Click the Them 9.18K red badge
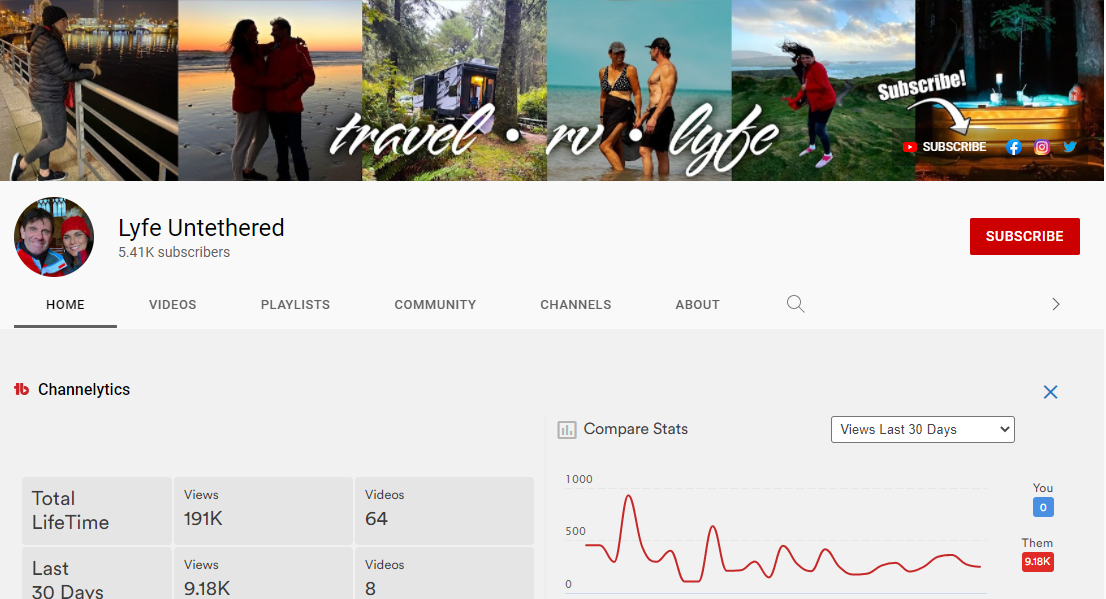This screenshot has width=1106, height=599. coord(1038,562)
